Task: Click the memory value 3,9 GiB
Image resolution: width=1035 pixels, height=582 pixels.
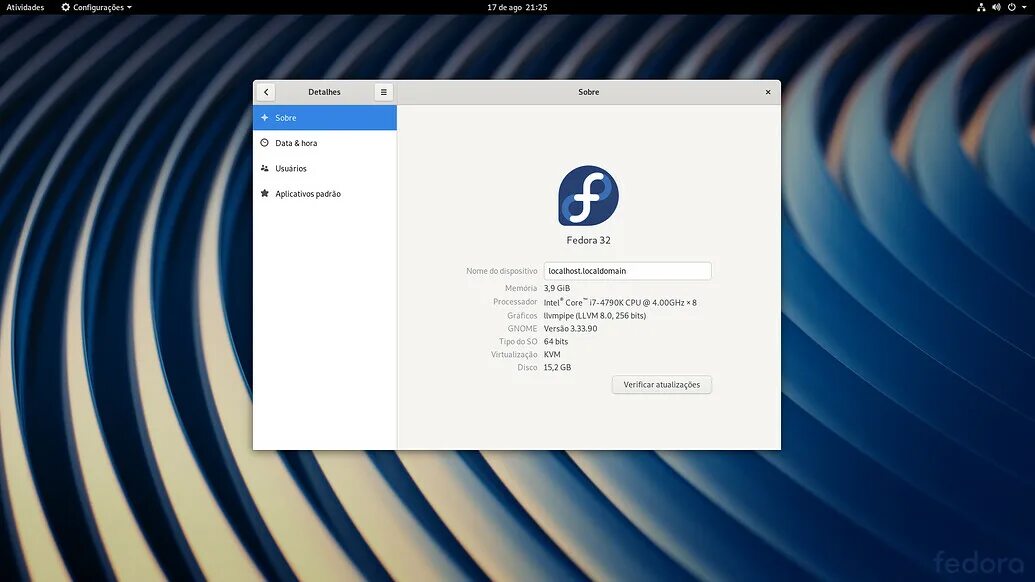Action: click(556, 288)
